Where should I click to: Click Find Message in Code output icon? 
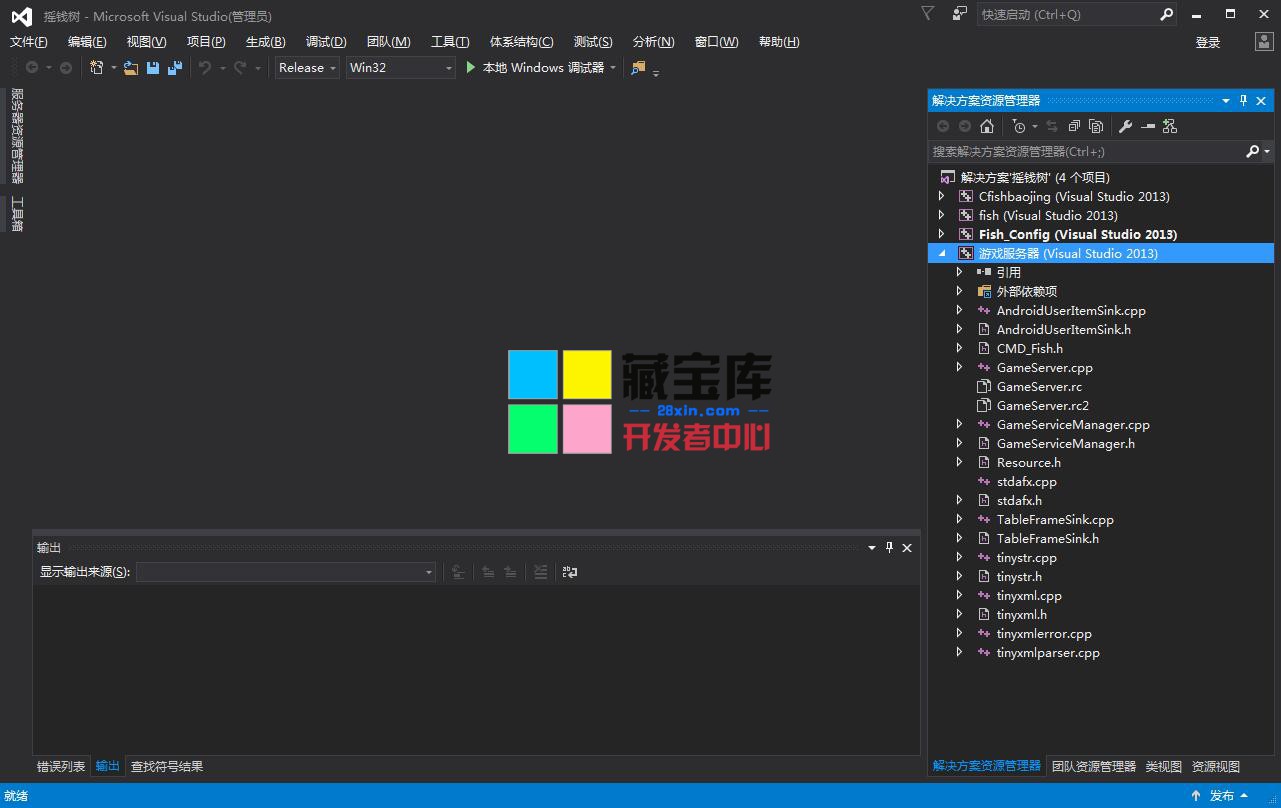click(x=459, y=572)
